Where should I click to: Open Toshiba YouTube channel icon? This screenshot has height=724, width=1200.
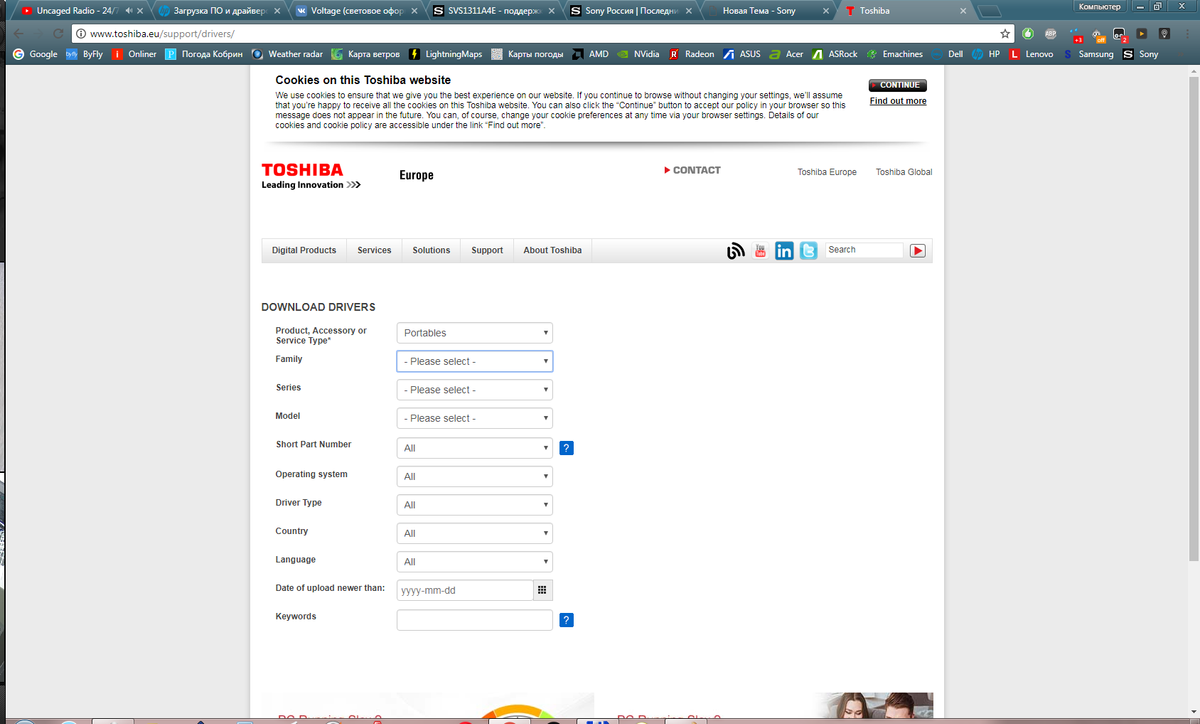(x=760, y=251)
